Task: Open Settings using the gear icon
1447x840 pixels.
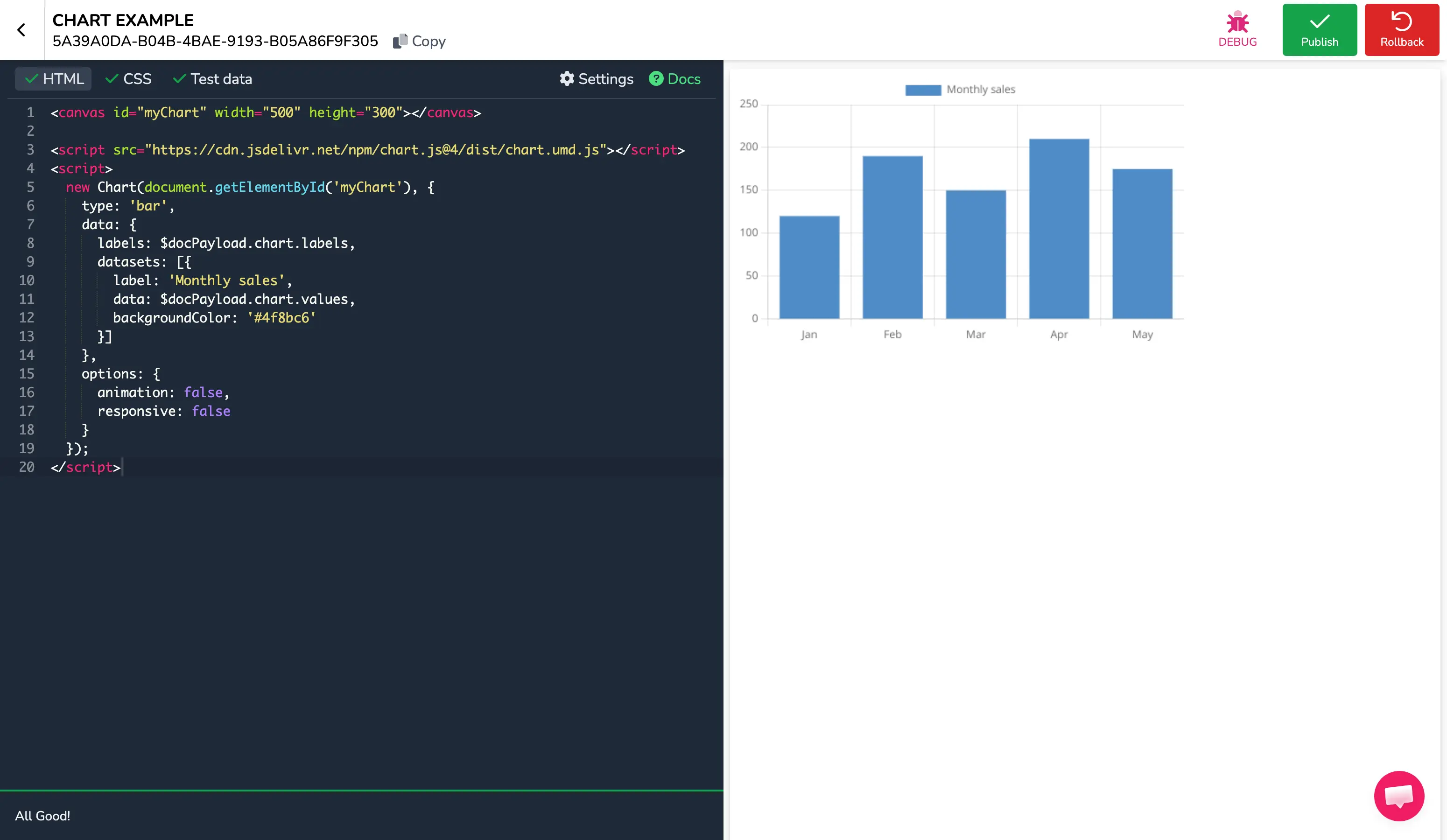Action: 567,79
